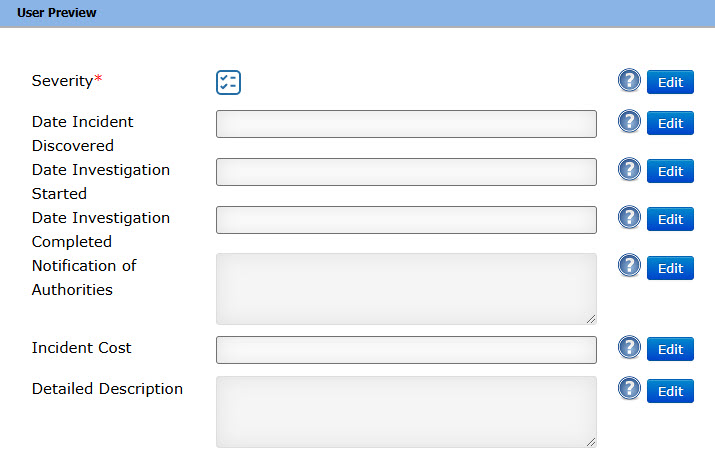View help for Incident Cost
The image size is (715, 454).
(629, 348)
